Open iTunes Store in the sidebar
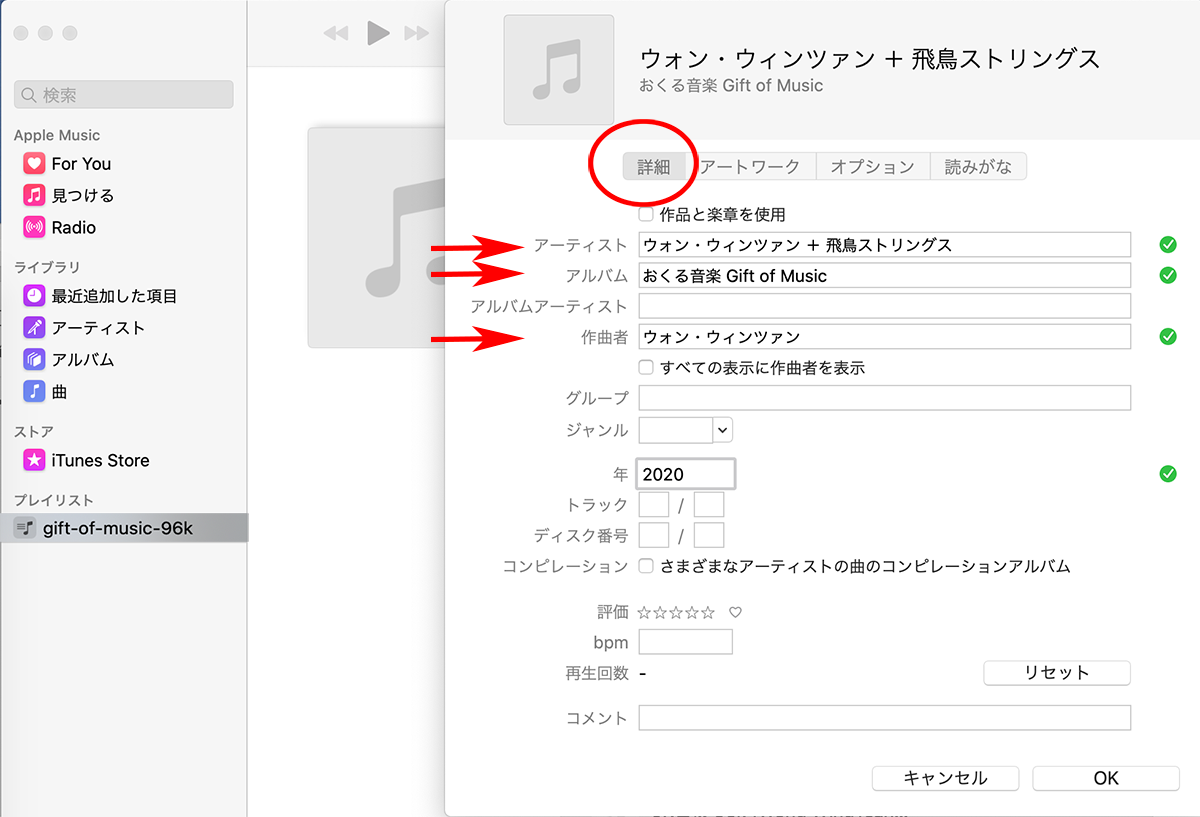 click(x=99, y=461)
